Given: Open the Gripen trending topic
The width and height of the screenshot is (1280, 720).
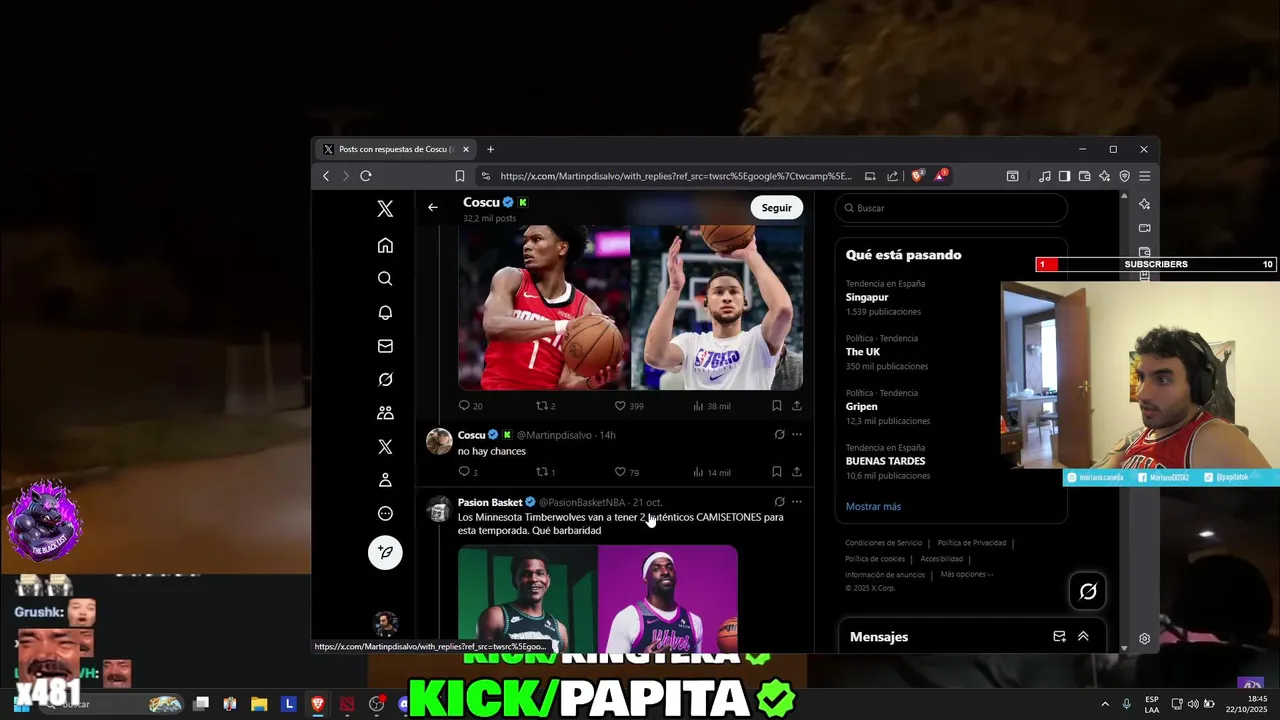Looking at the screenshot, I should [x=862, y=407].
